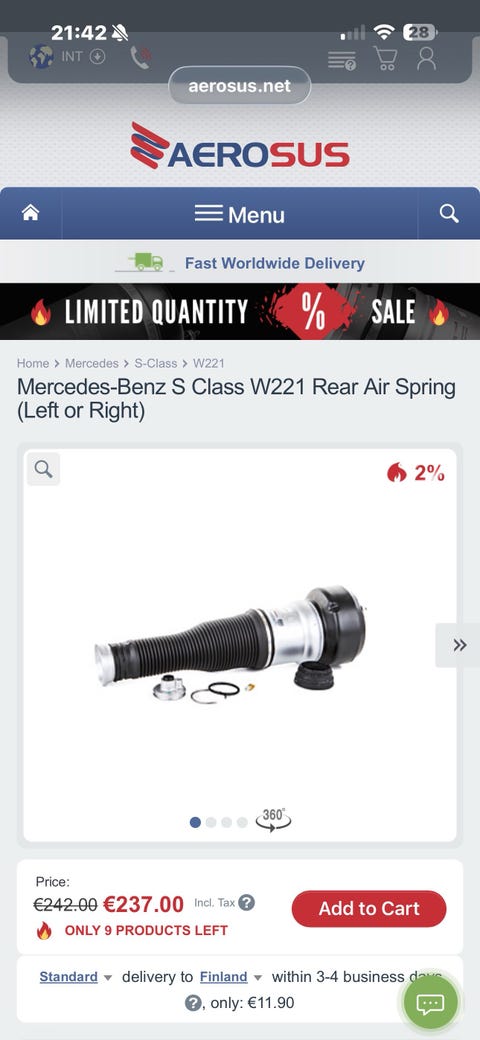Open live chat bubble button

(430, 1002)
